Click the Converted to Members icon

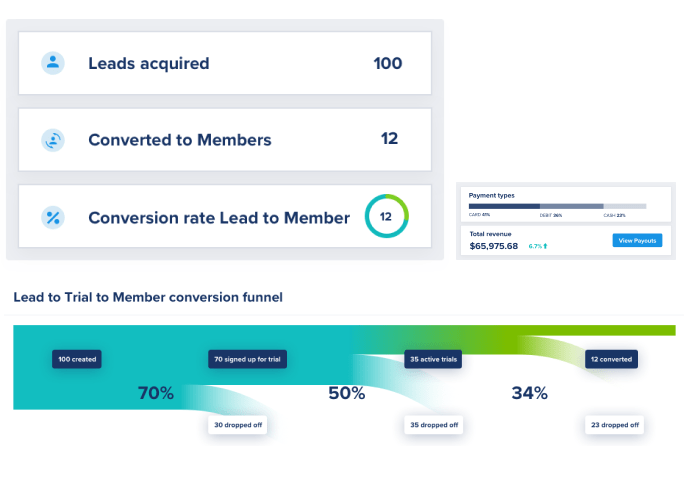[52, 140]
